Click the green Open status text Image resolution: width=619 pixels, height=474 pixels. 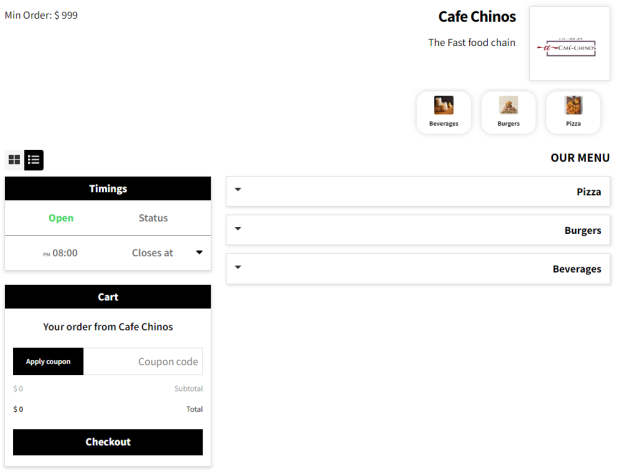pos(61,218)
